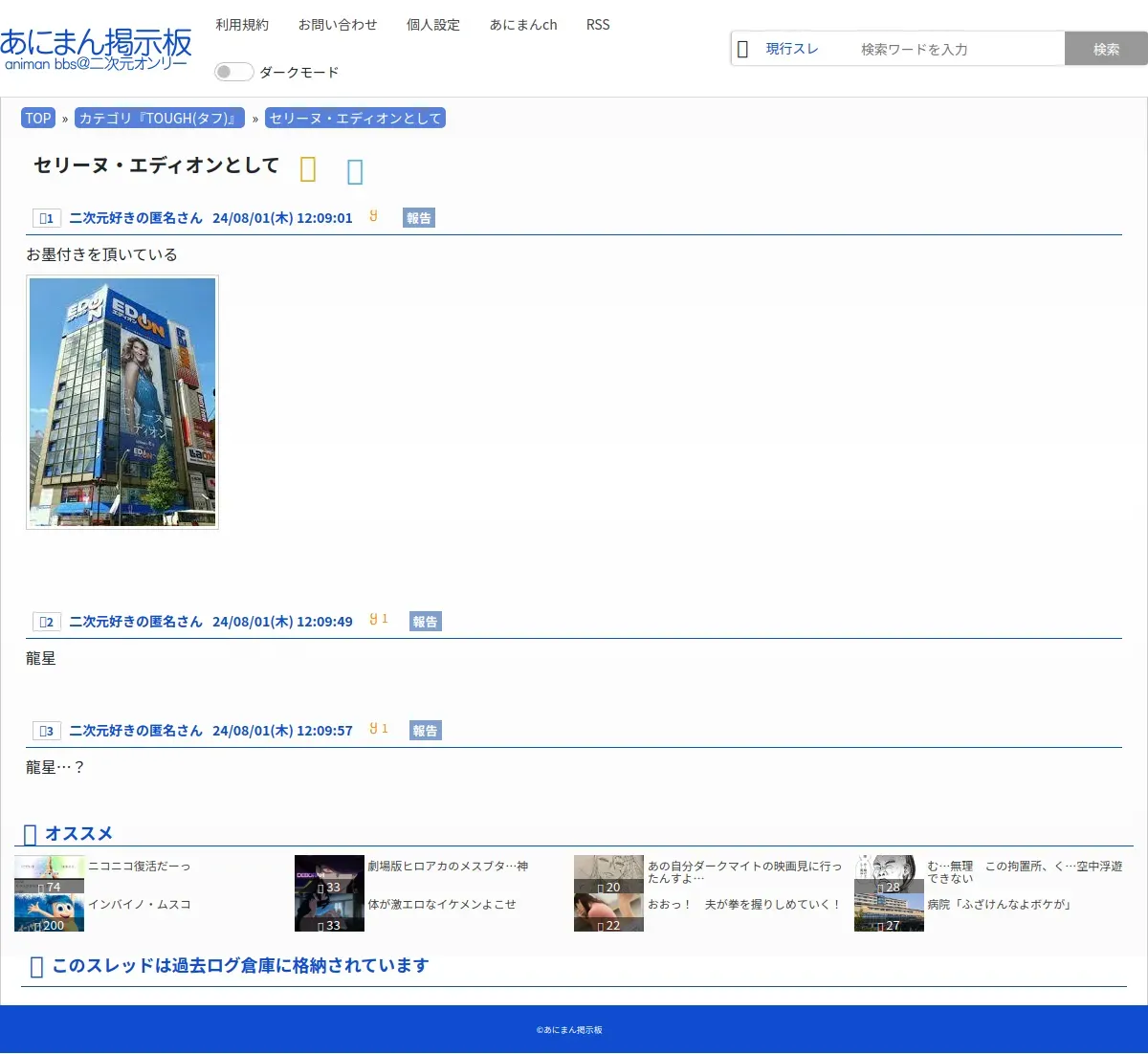Screen dimensions: 1148x1054
Task: Click thumbnail beside 体が激エロなイケメンよこせ
Action: click(x=329, y=912)
